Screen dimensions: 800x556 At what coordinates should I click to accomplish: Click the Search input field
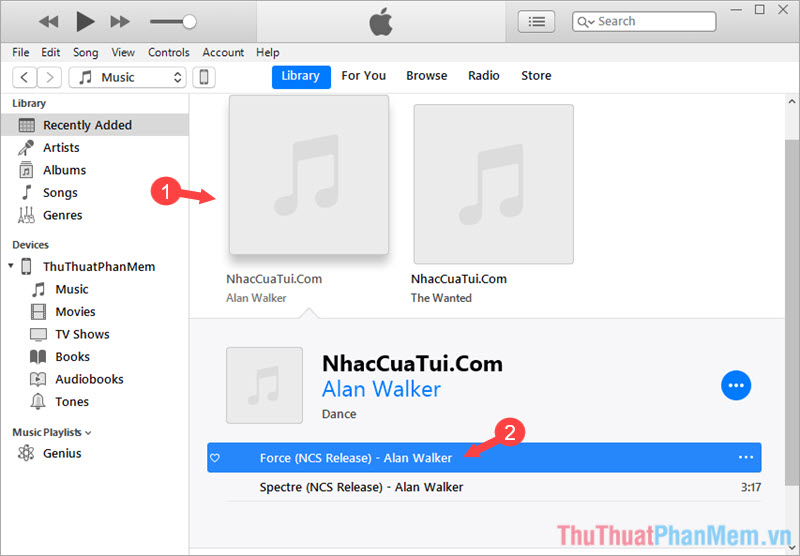click(644, 21)
